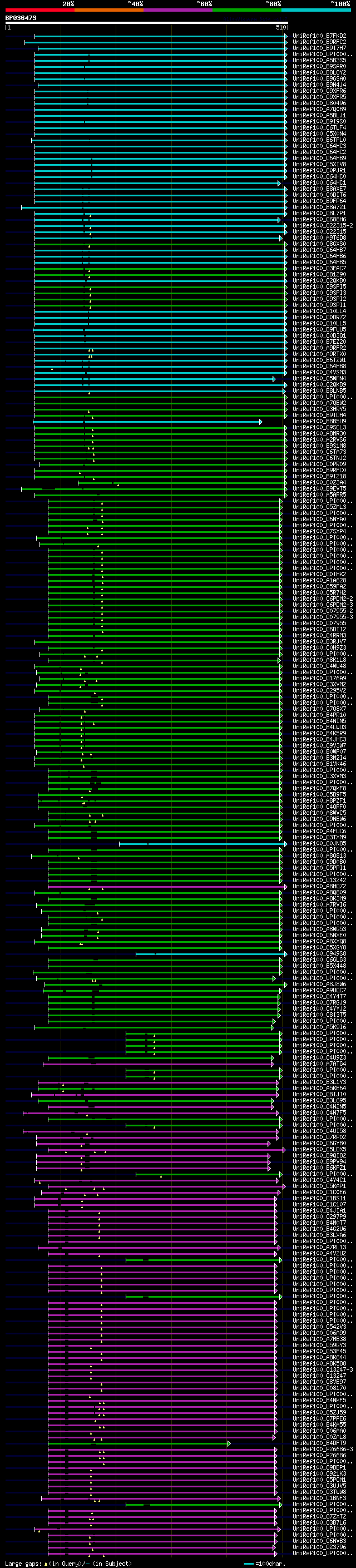
Task: Open UniRef100_B9N4J4 entry
Action: pyautogui.click(x=319, y=85)
